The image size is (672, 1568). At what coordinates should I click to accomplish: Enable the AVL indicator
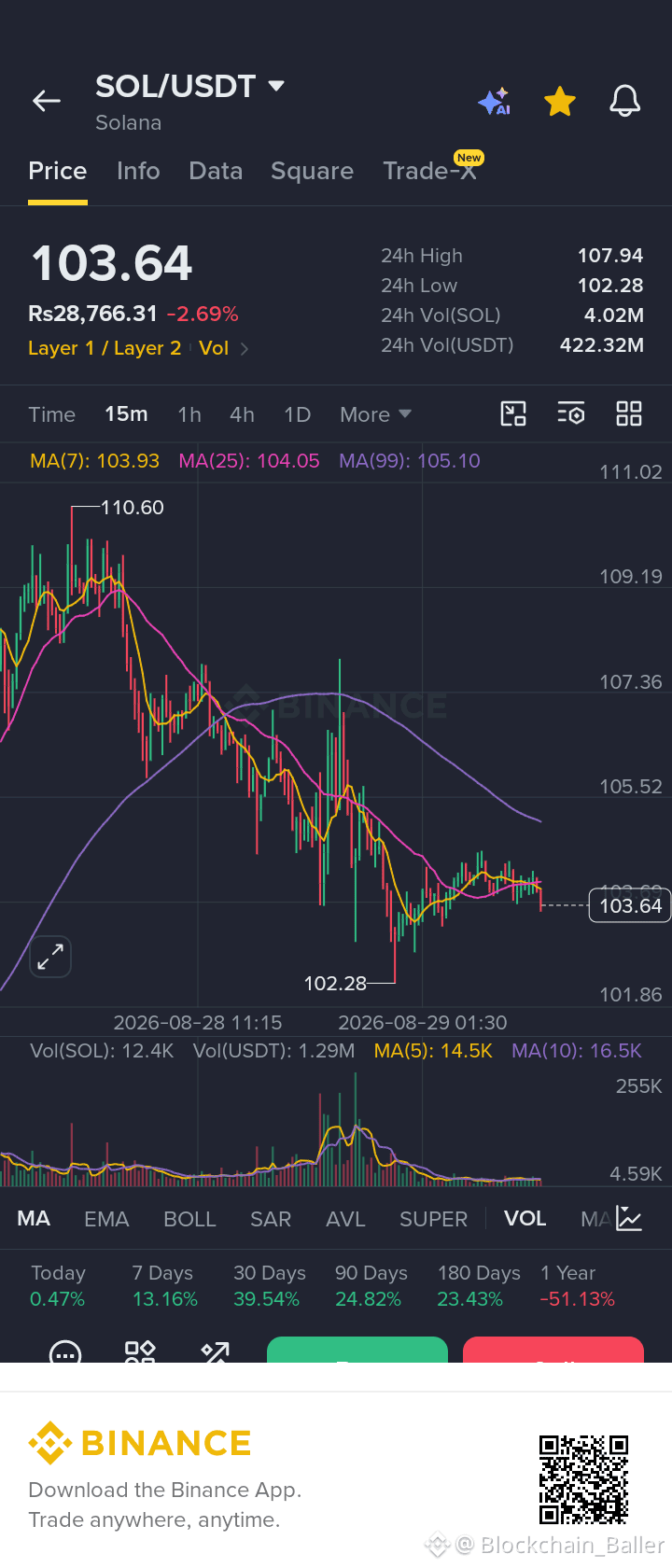345,1219
